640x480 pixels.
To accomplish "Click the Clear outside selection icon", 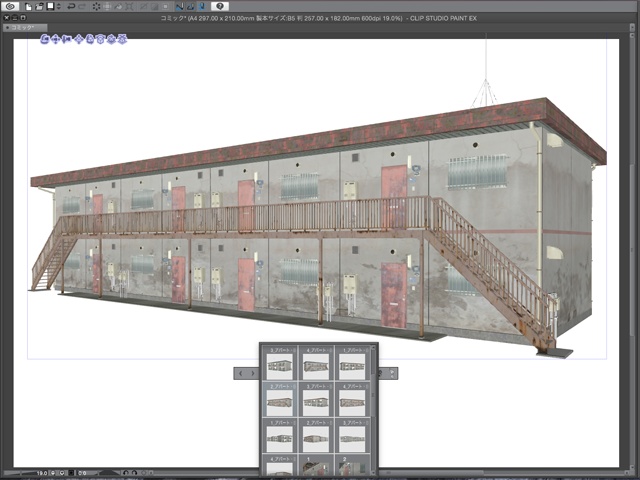I will click(x=107, y=7).
